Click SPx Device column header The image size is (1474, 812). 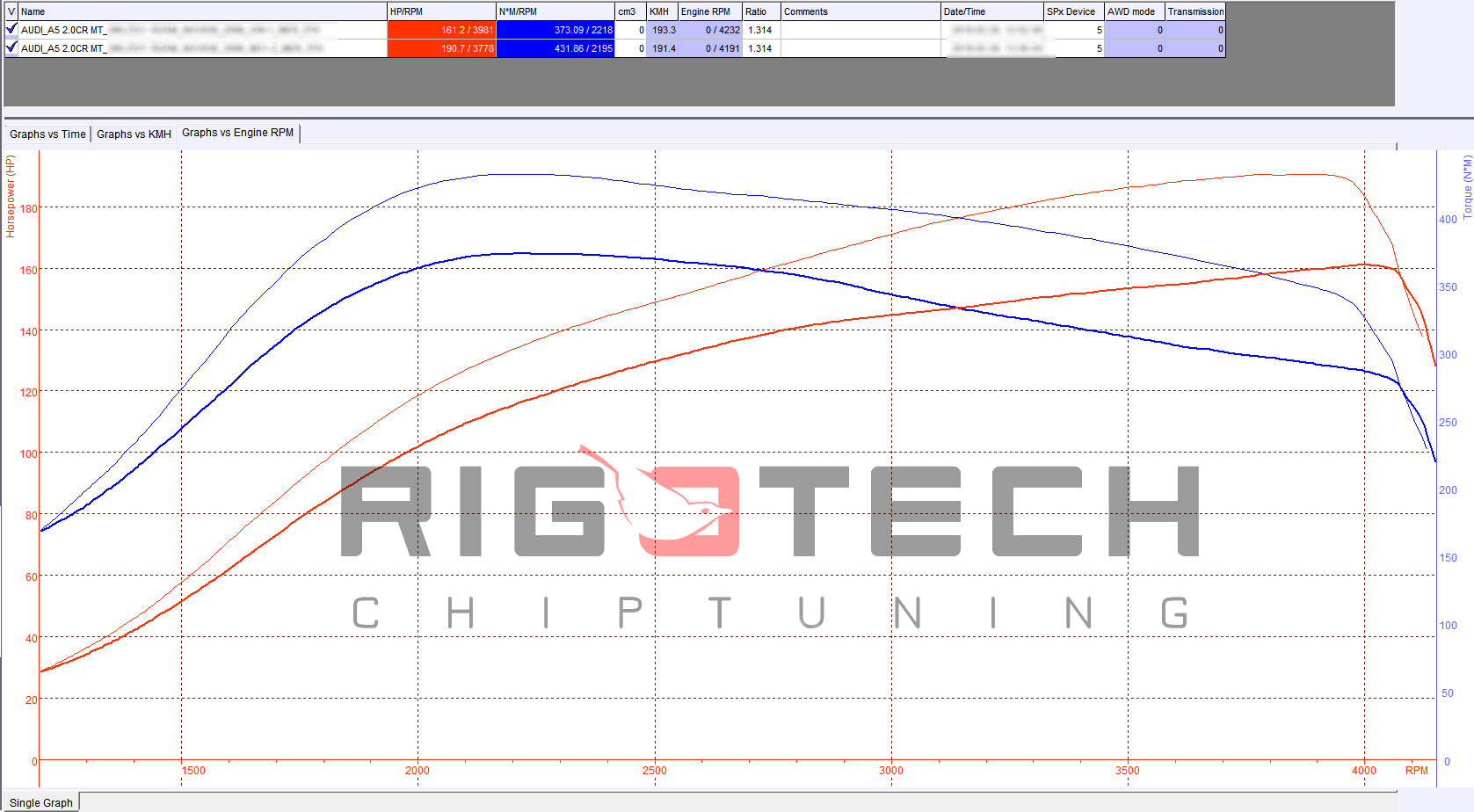1074,11
